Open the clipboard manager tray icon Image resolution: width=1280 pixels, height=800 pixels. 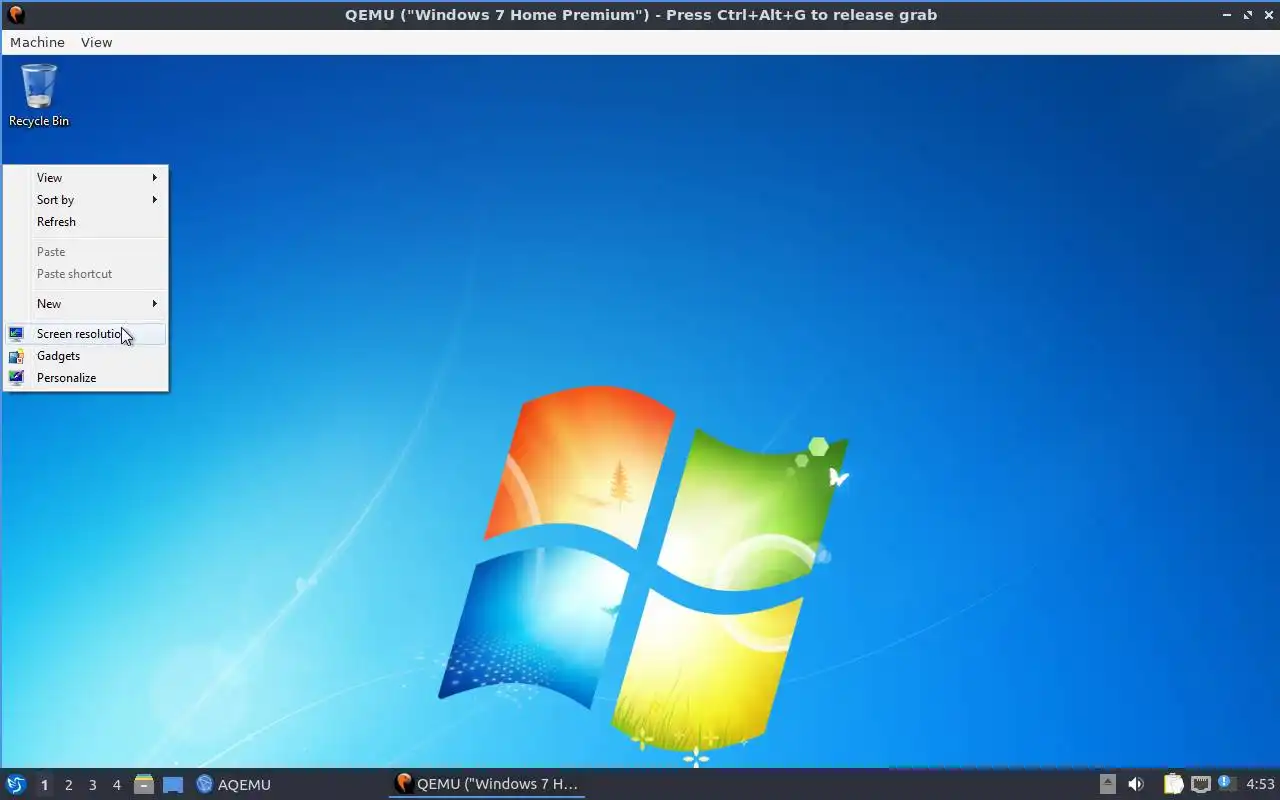pyautogui.click(x=1173, y=785)
